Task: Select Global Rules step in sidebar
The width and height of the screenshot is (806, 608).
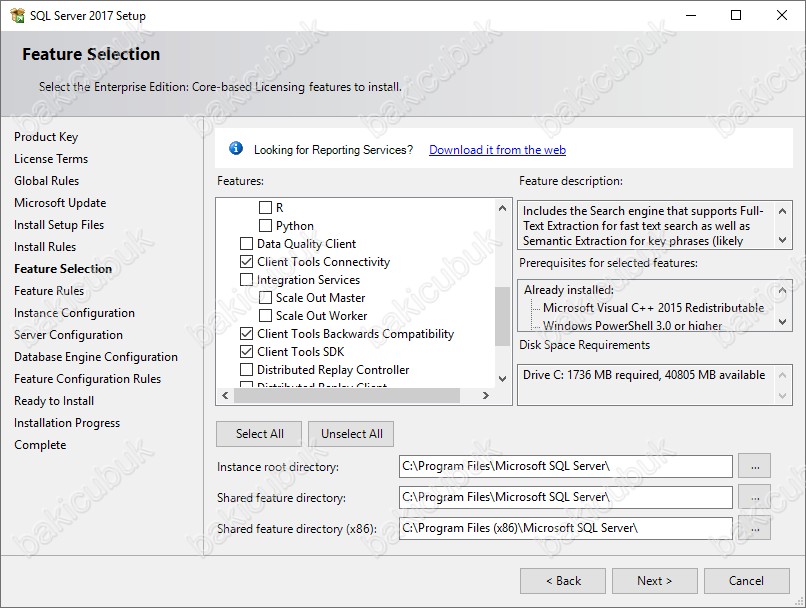Action: pos(47,181)
